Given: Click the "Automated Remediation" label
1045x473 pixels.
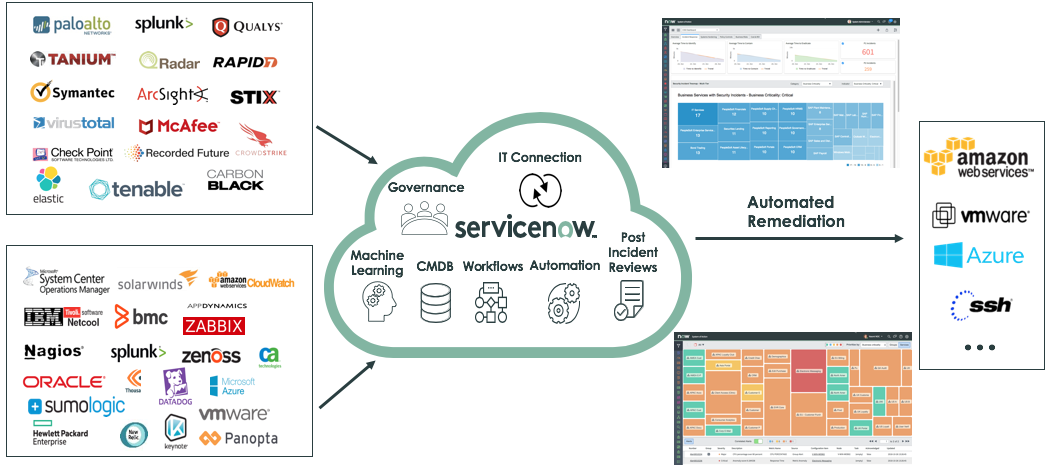Looking at the screenshot, I should click(x=796, y=212).
